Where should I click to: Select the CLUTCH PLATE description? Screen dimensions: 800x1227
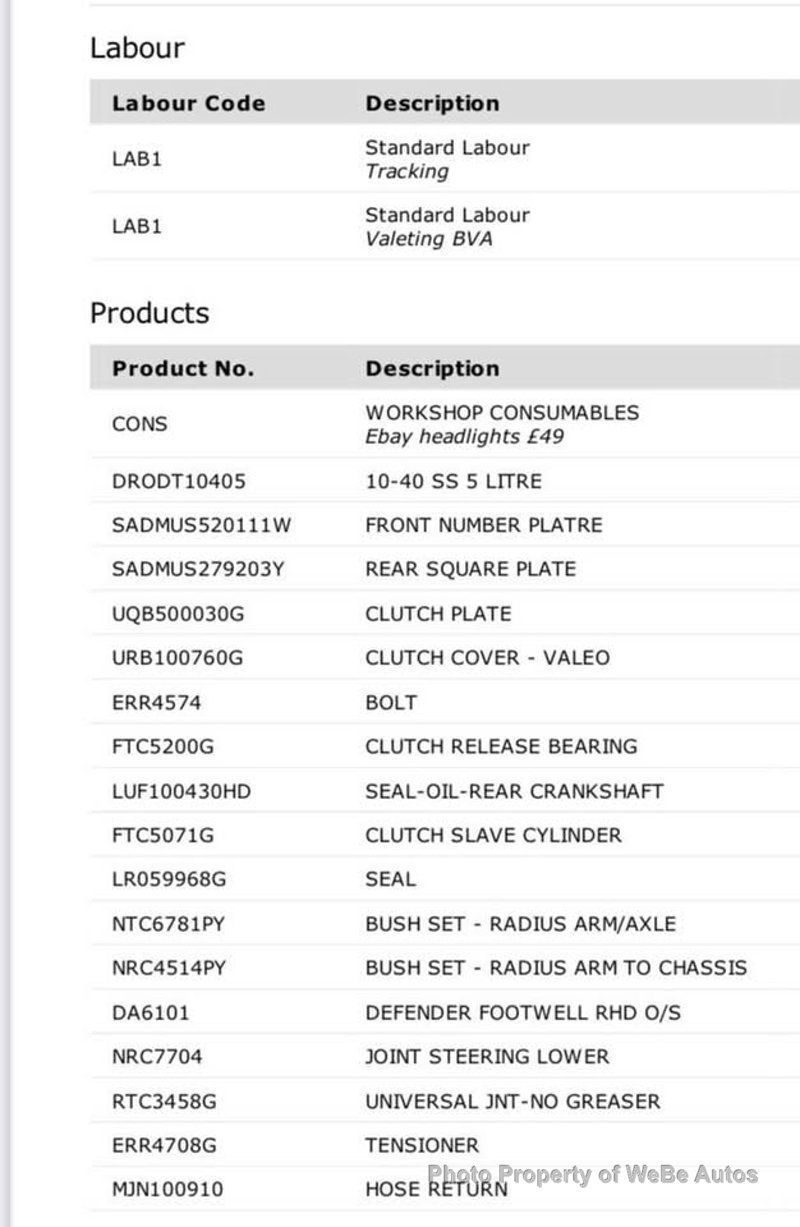pyautogui.click(x=438, y=614)
